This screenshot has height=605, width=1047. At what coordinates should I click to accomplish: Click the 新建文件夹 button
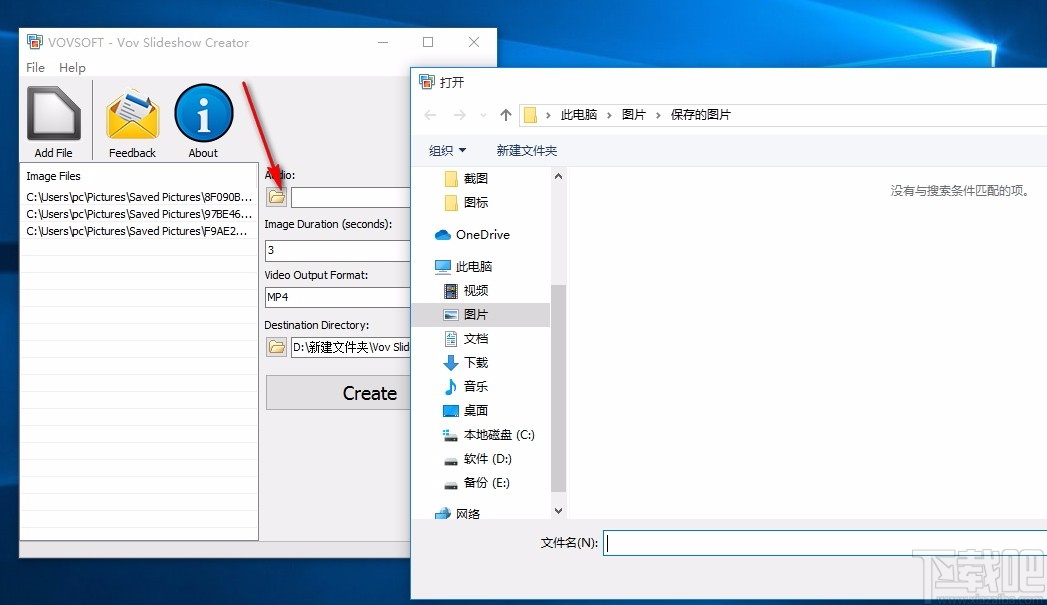[x=527, y=150]
